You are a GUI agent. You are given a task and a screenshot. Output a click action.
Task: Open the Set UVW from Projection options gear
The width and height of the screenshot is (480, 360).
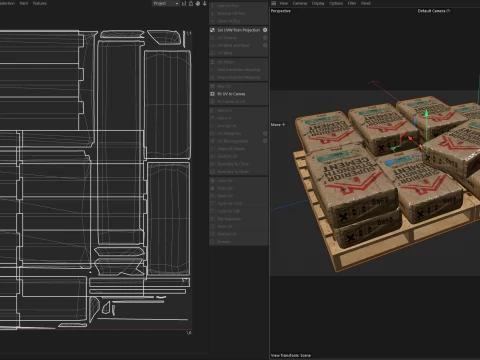click(x=265, y=30)
